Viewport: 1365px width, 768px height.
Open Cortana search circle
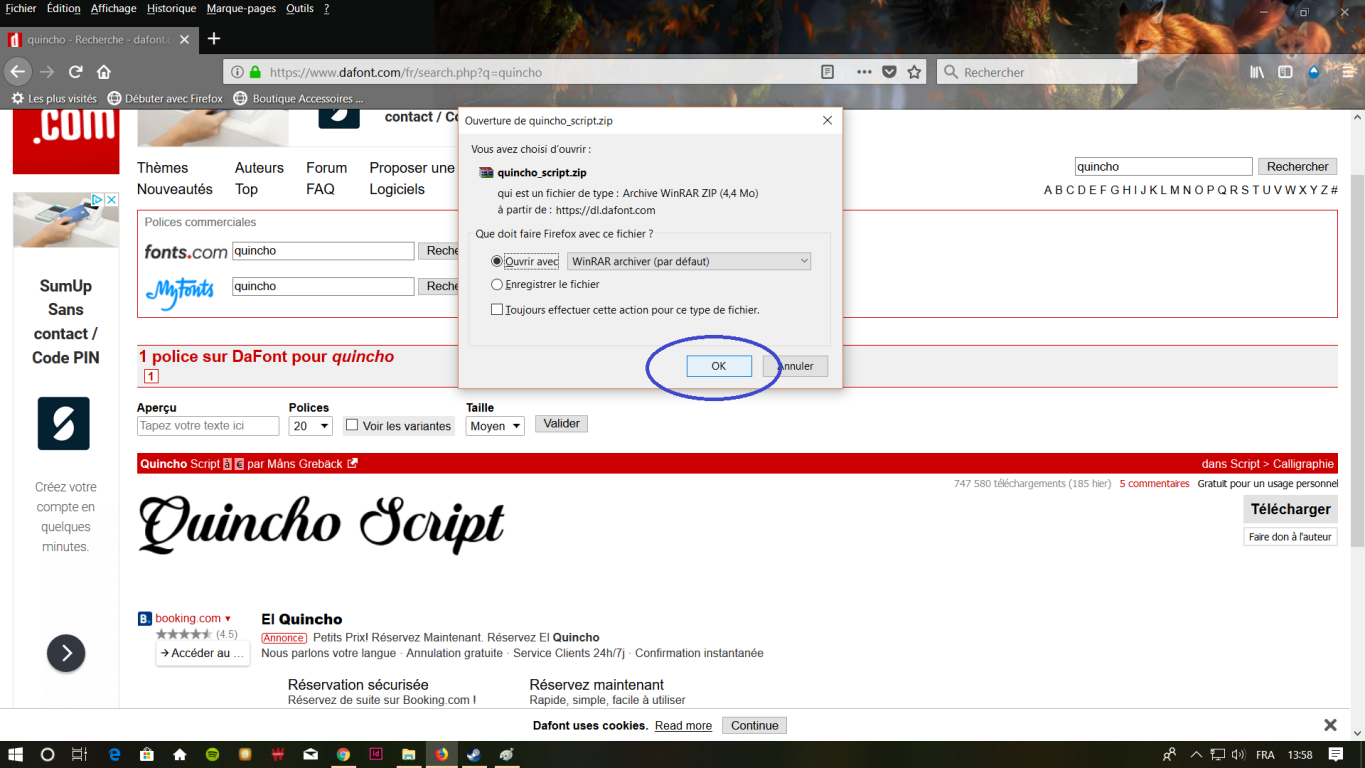[x=47, y=754]
